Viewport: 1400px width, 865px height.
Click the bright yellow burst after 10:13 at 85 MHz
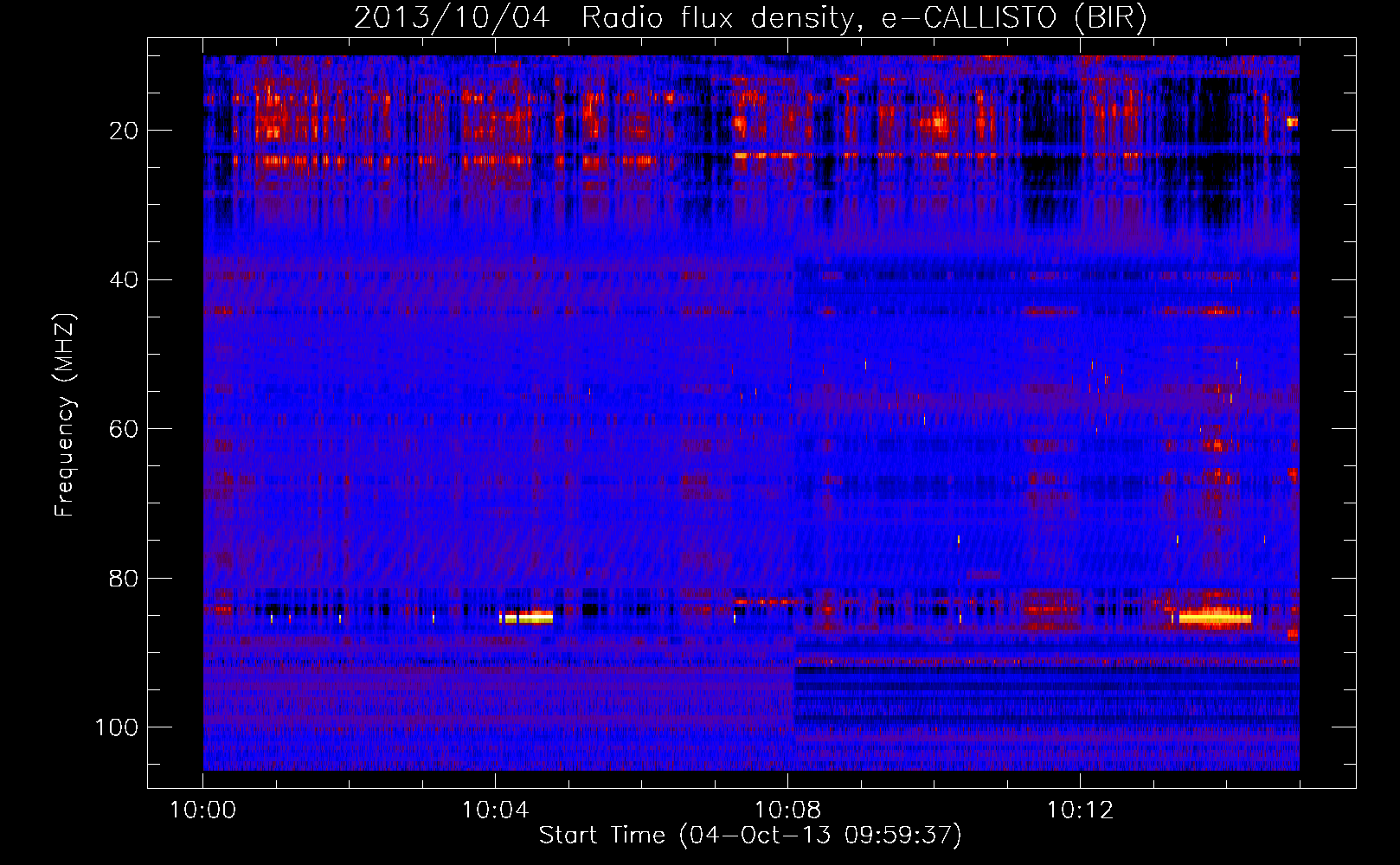click(1215, 618)
